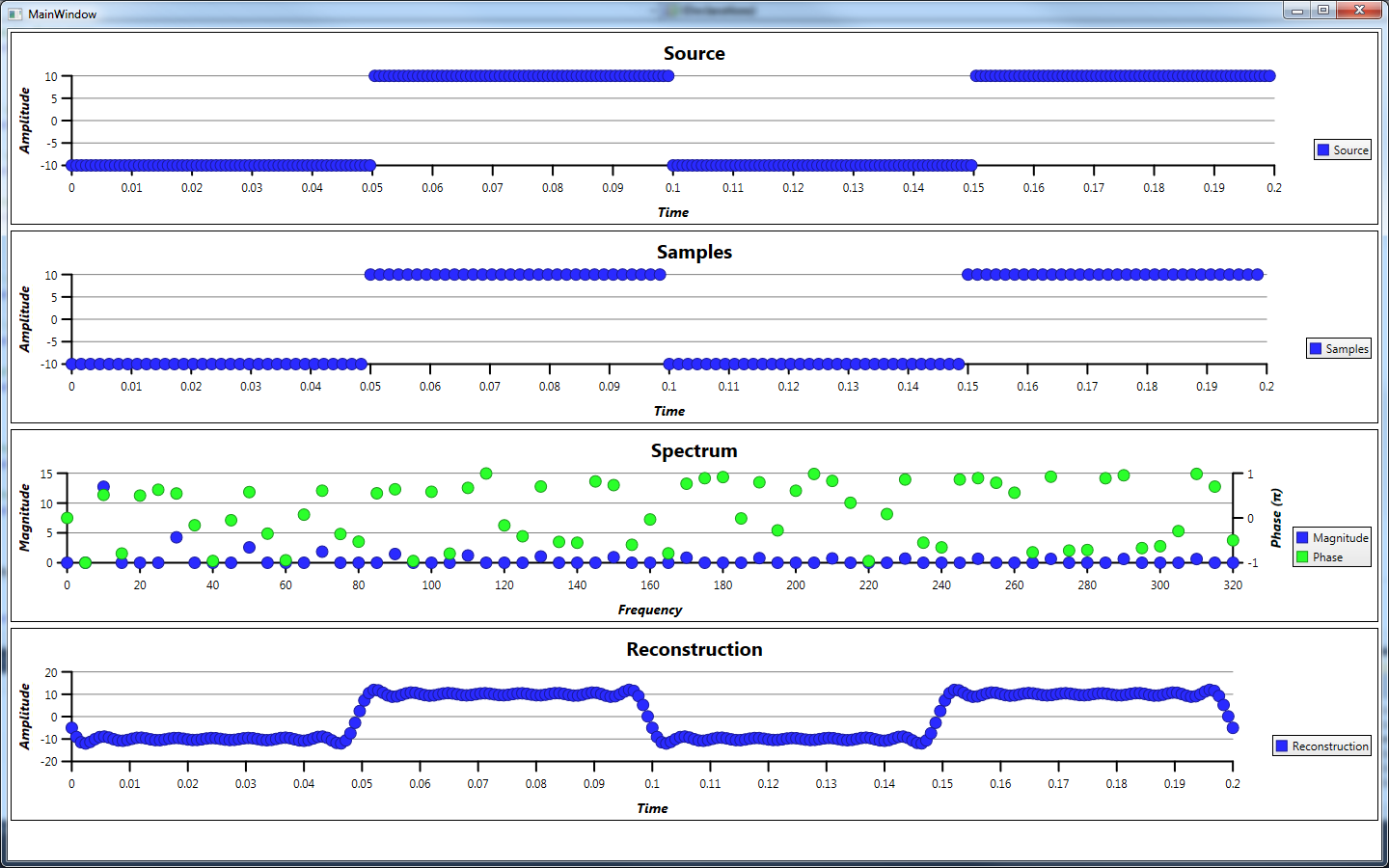Click the Samples chart title

pyautogui.click(x=694, y=252)
